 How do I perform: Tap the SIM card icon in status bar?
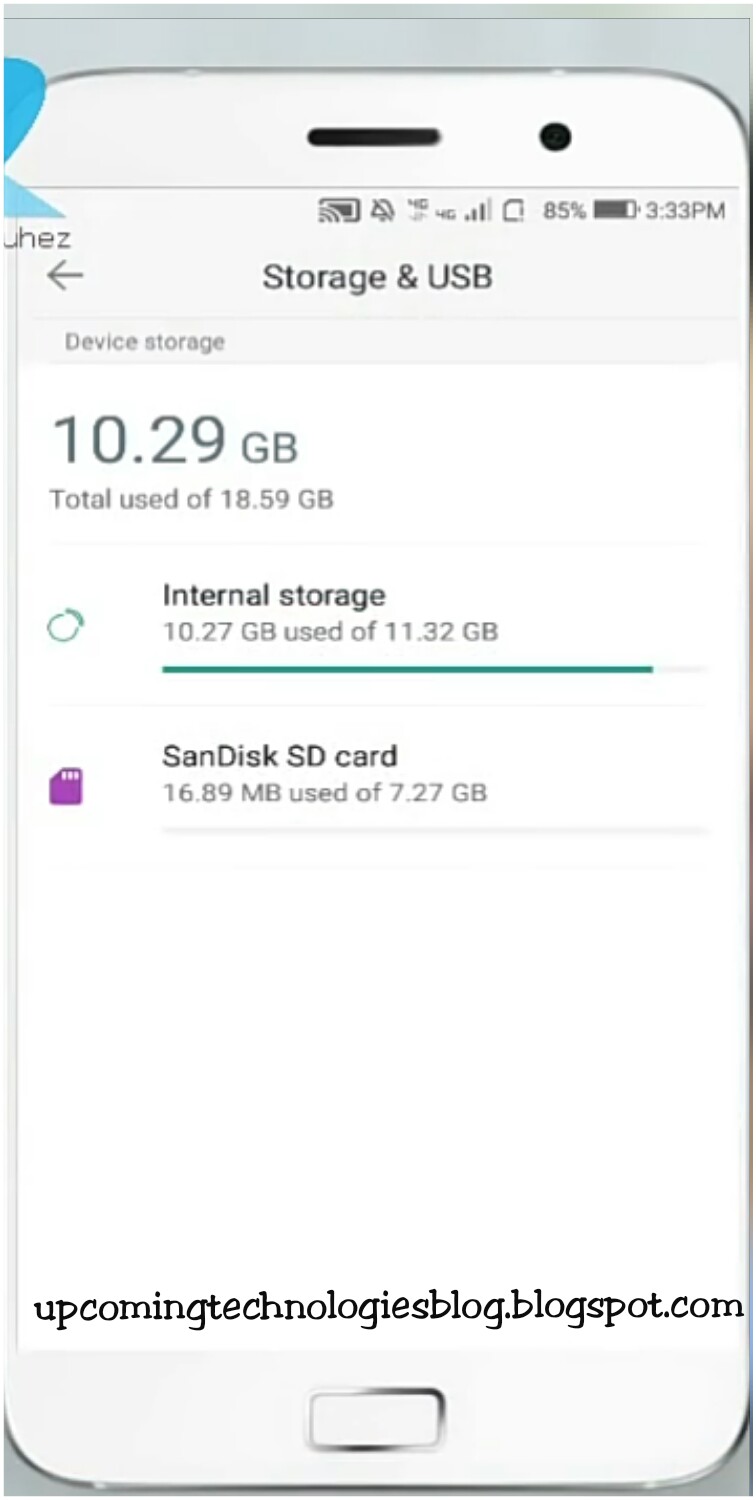coord(516,210)
